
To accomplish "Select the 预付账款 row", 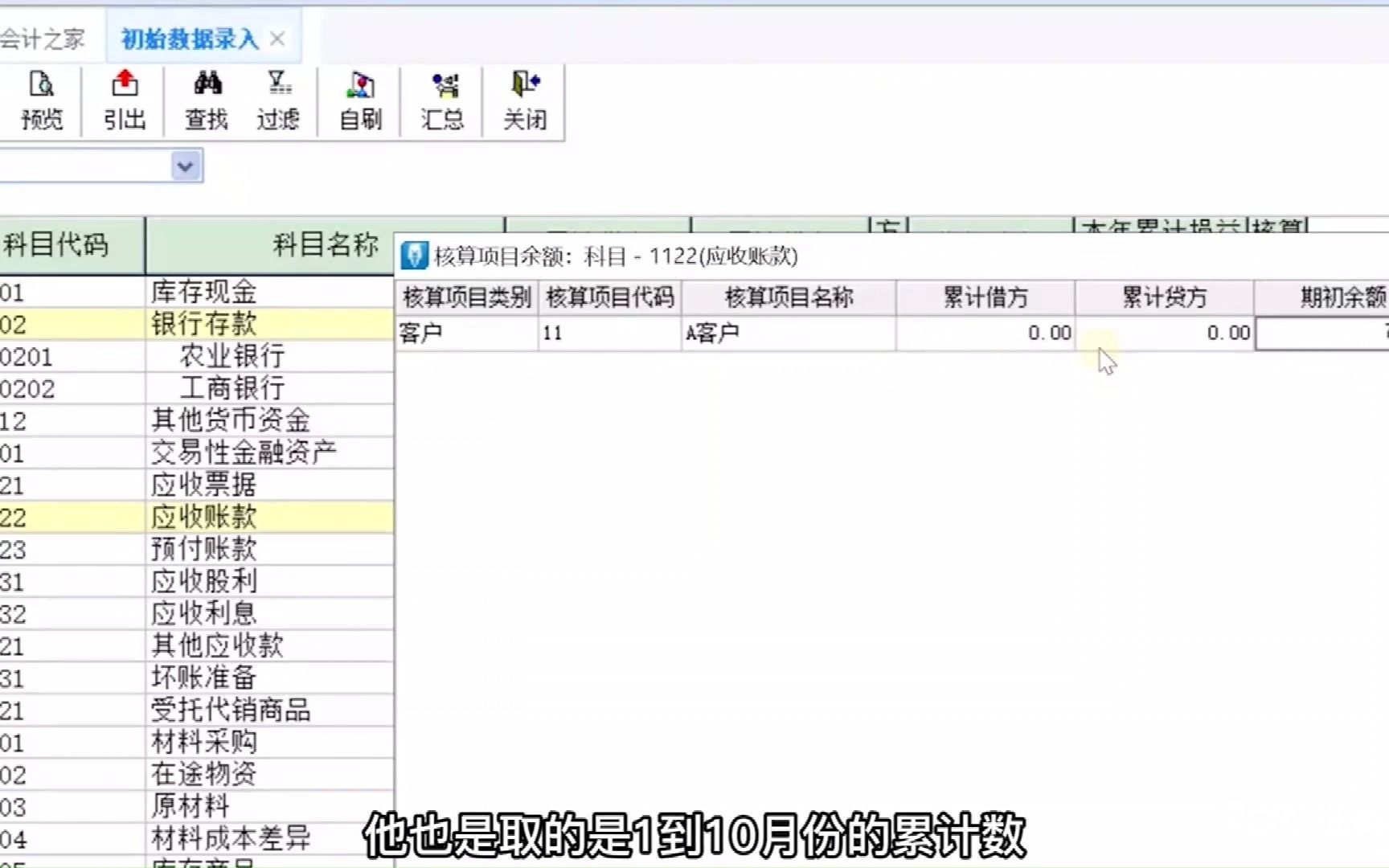I will pos(197,549).
